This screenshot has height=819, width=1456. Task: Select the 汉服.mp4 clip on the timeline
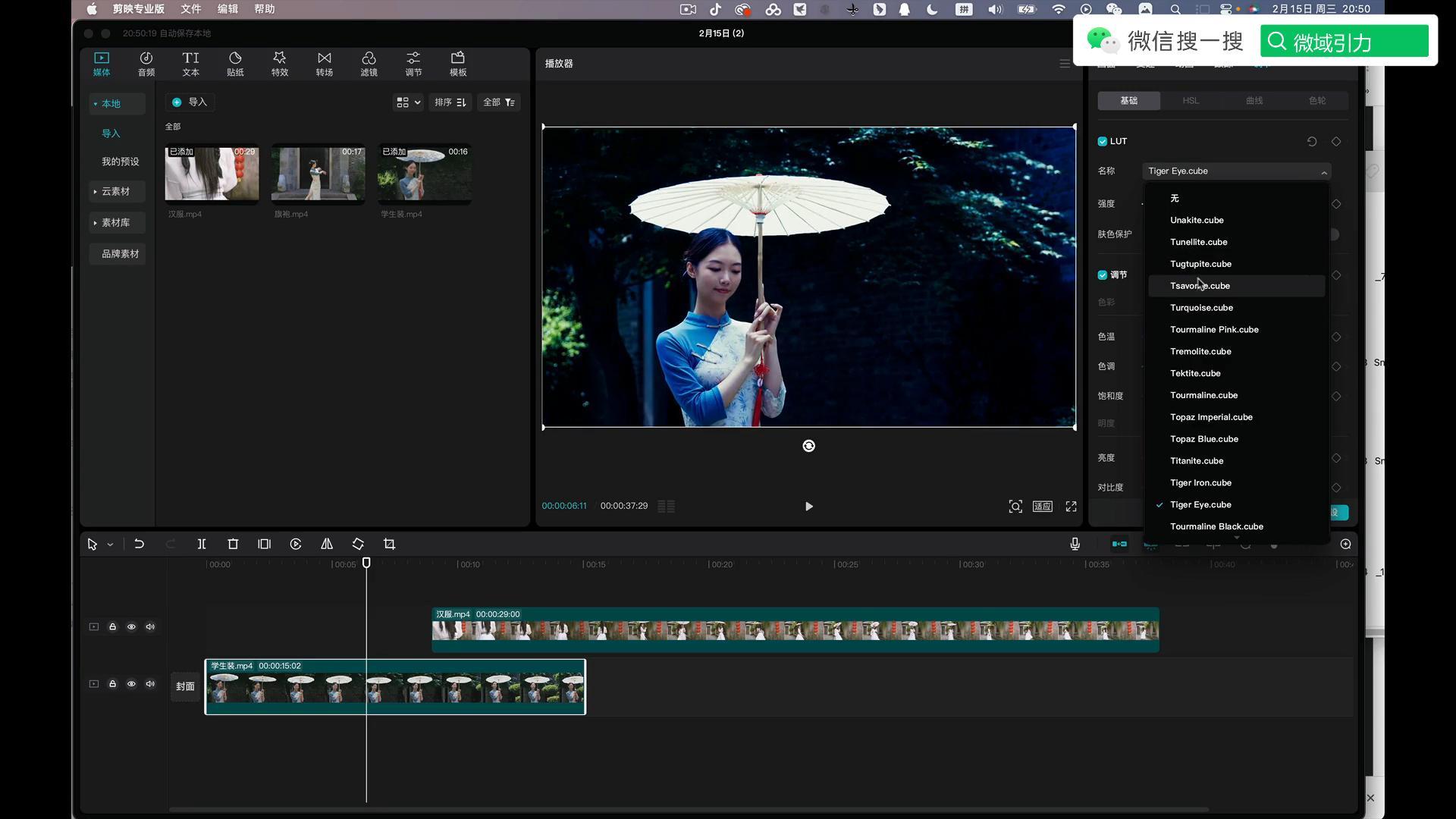[795, 629]
